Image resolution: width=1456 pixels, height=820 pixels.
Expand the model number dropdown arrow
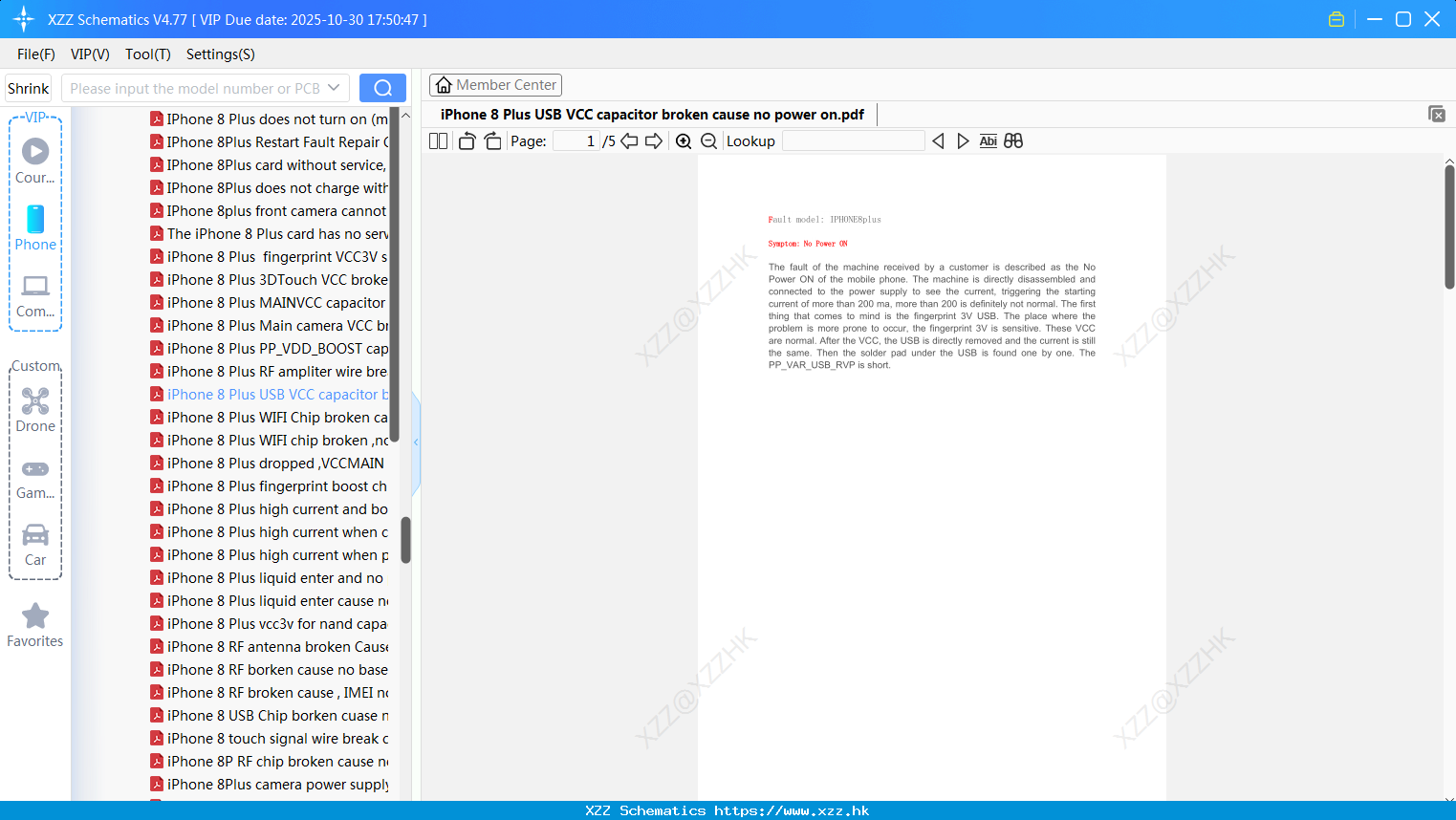(334, 88)
